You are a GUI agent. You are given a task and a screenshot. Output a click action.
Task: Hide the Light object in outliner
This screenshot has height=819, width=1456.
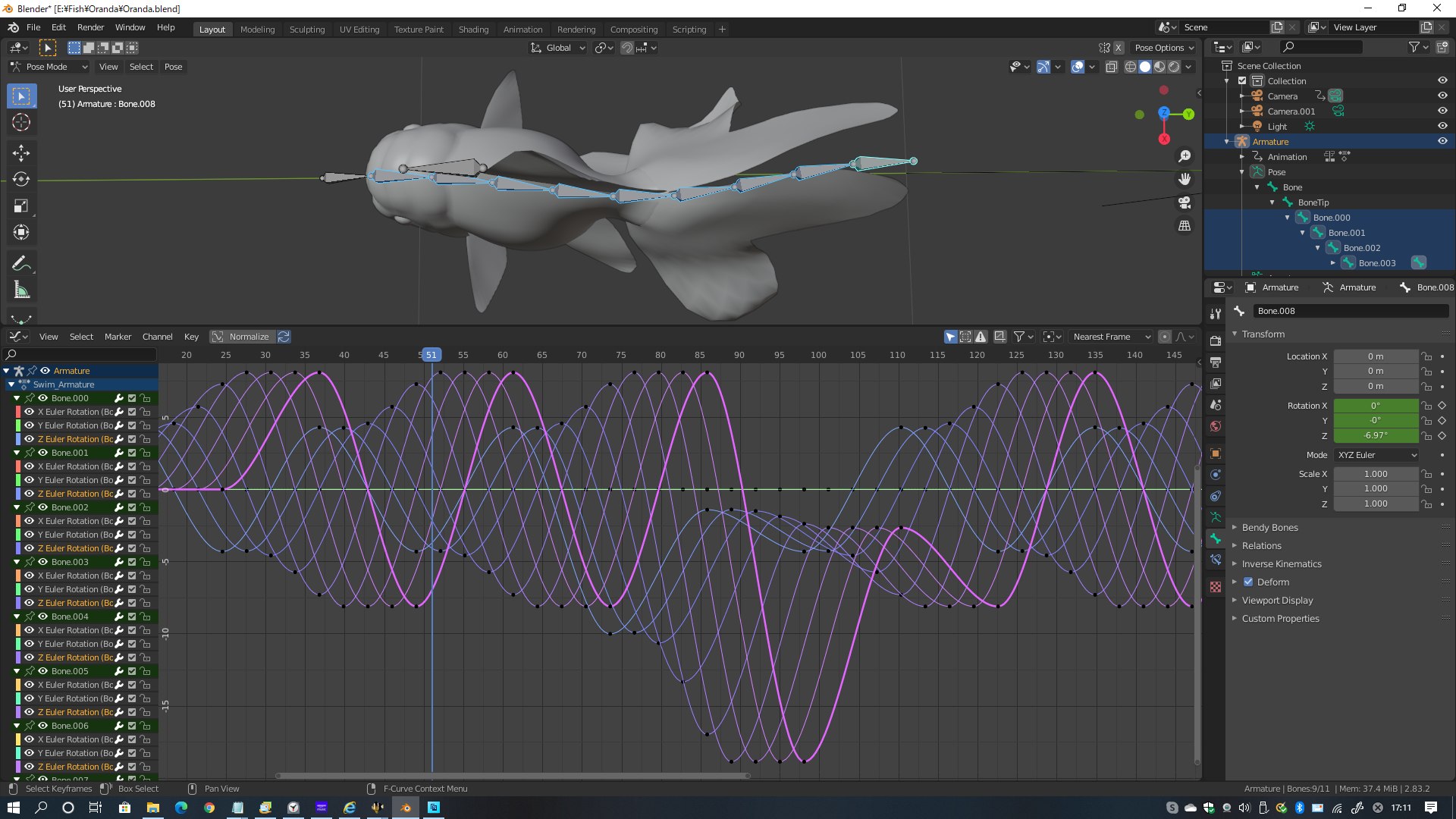pos(1442,126)
